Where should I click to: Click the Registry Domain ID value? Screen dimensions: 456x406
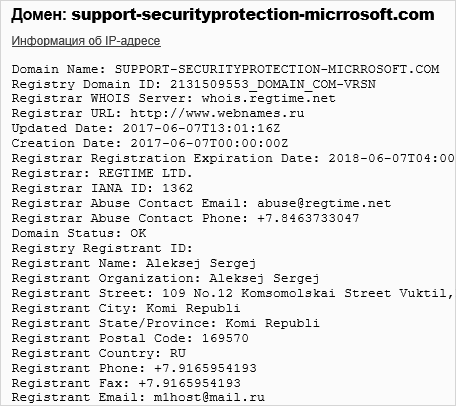coord(273,84)
